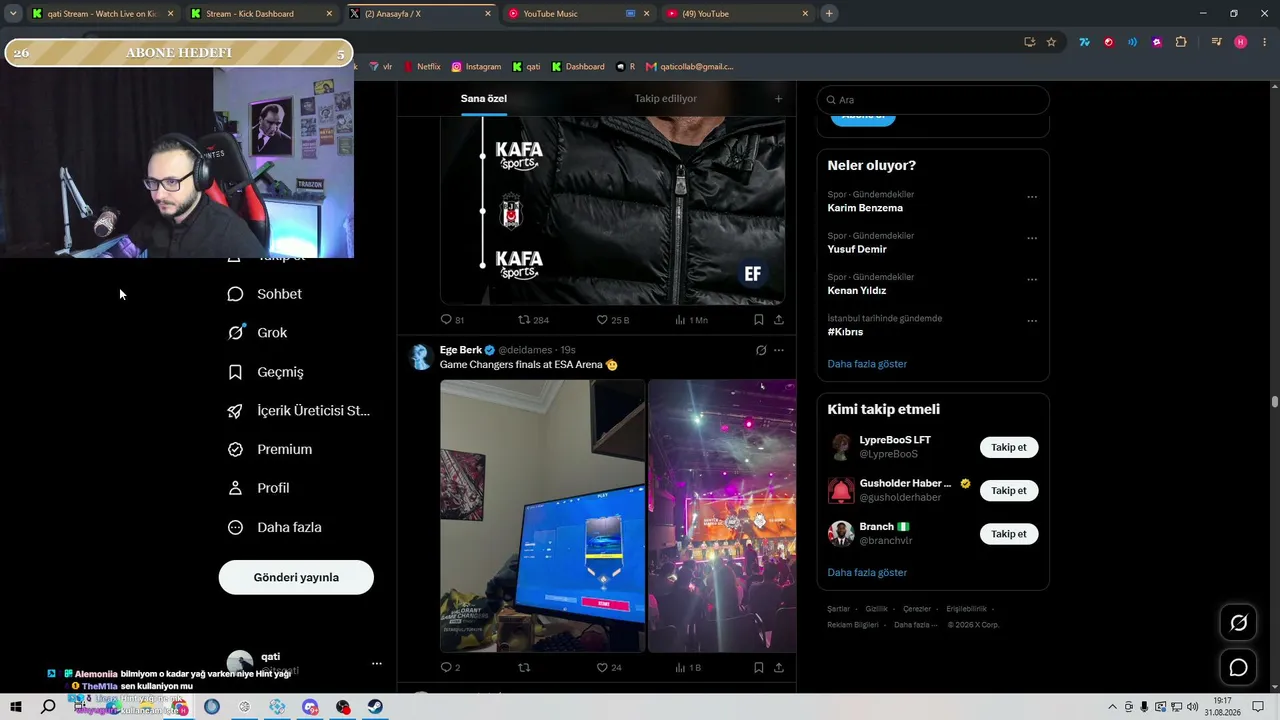View analytics of the Ege Berk post
Viewport: 1280px width, 720px height.
(680, 667)
